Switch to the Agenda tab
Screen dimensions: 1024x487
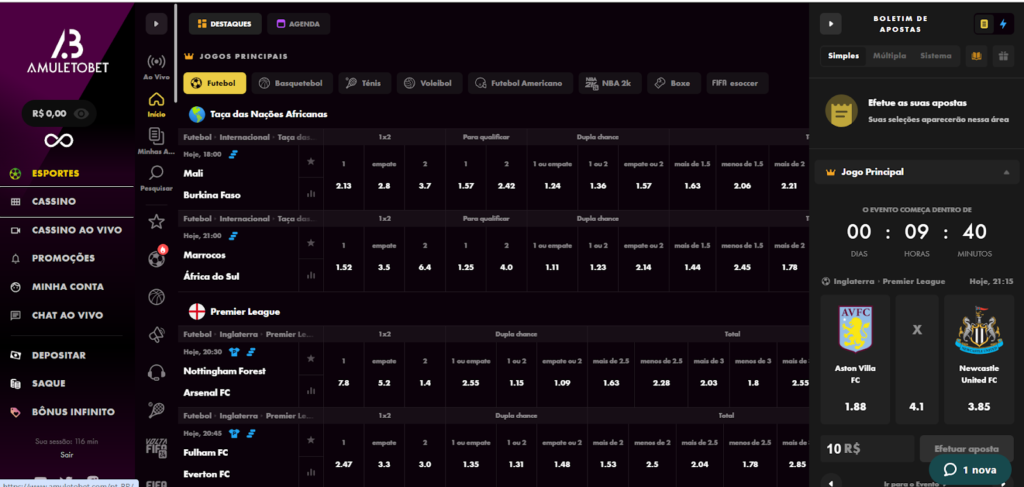tap(300, 23)
